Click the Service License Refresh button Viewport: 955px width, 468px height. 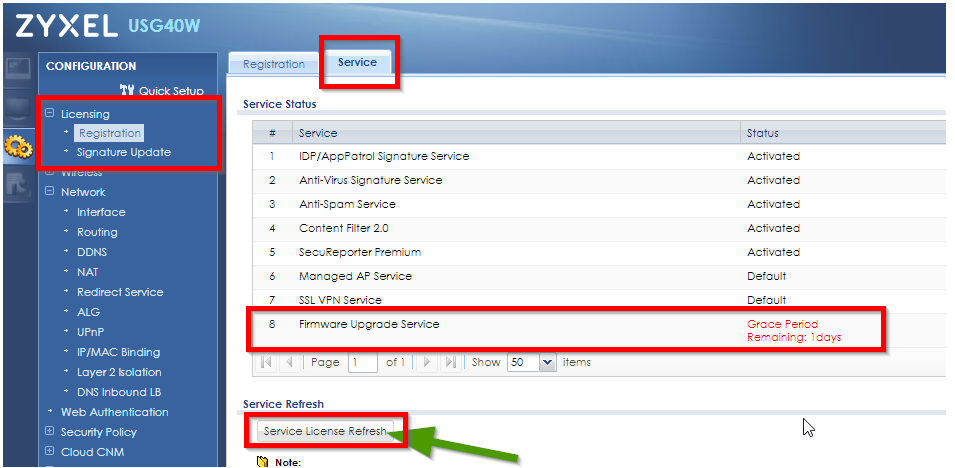pyautogui.click(x=325, y=431)
